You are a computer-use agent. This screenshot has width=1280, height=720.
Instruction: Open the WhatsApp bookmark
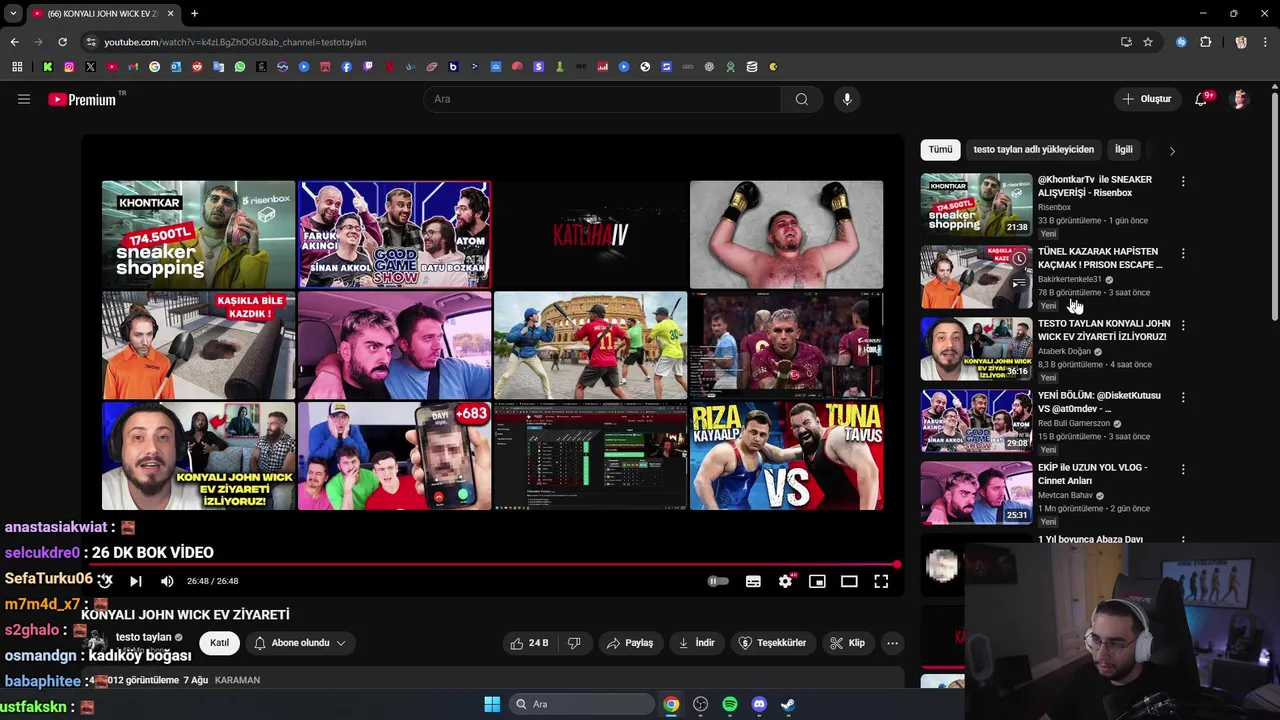[x=240, y=67]
